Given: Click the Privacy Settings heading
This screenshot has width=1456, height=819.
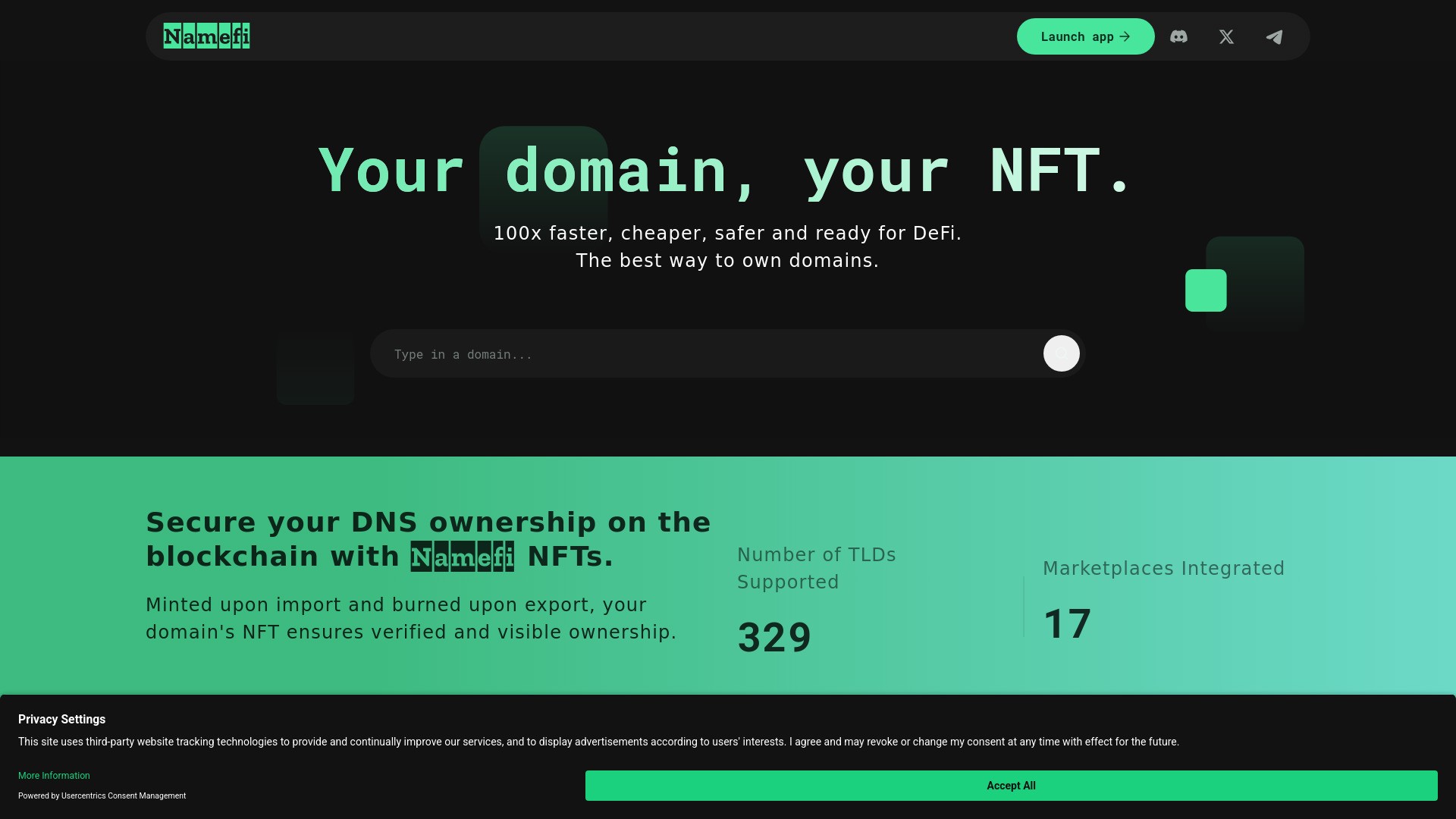Looking at the screenshot, I should (61, 719).
